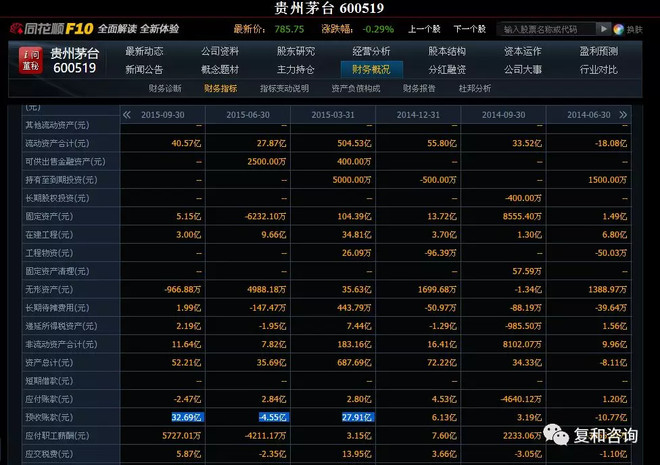660x465 pixels.
Task: Switch to the 财务指标 tab
Action: coord(221,88)
